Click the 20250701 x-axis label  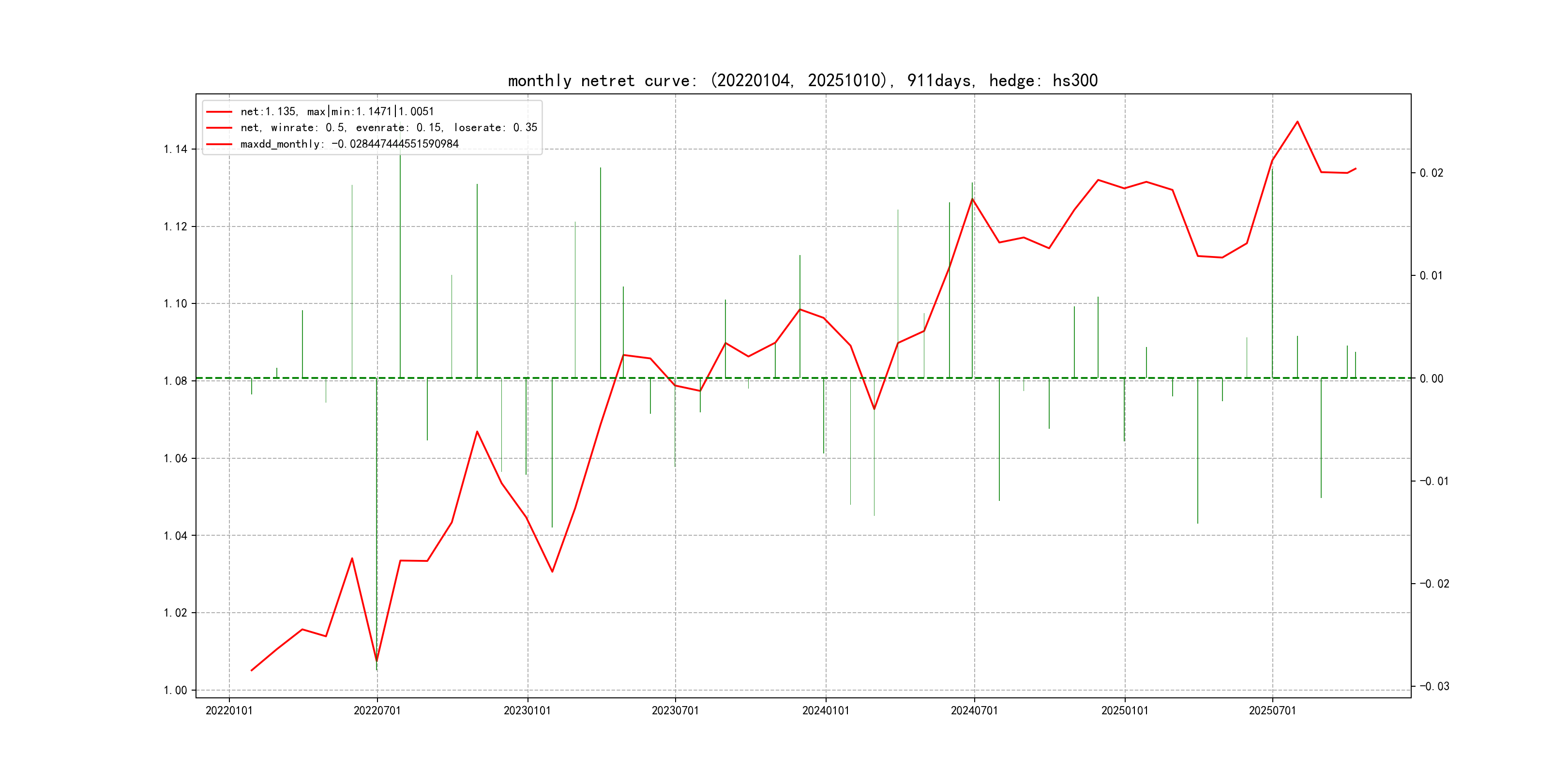[1272, 711]
